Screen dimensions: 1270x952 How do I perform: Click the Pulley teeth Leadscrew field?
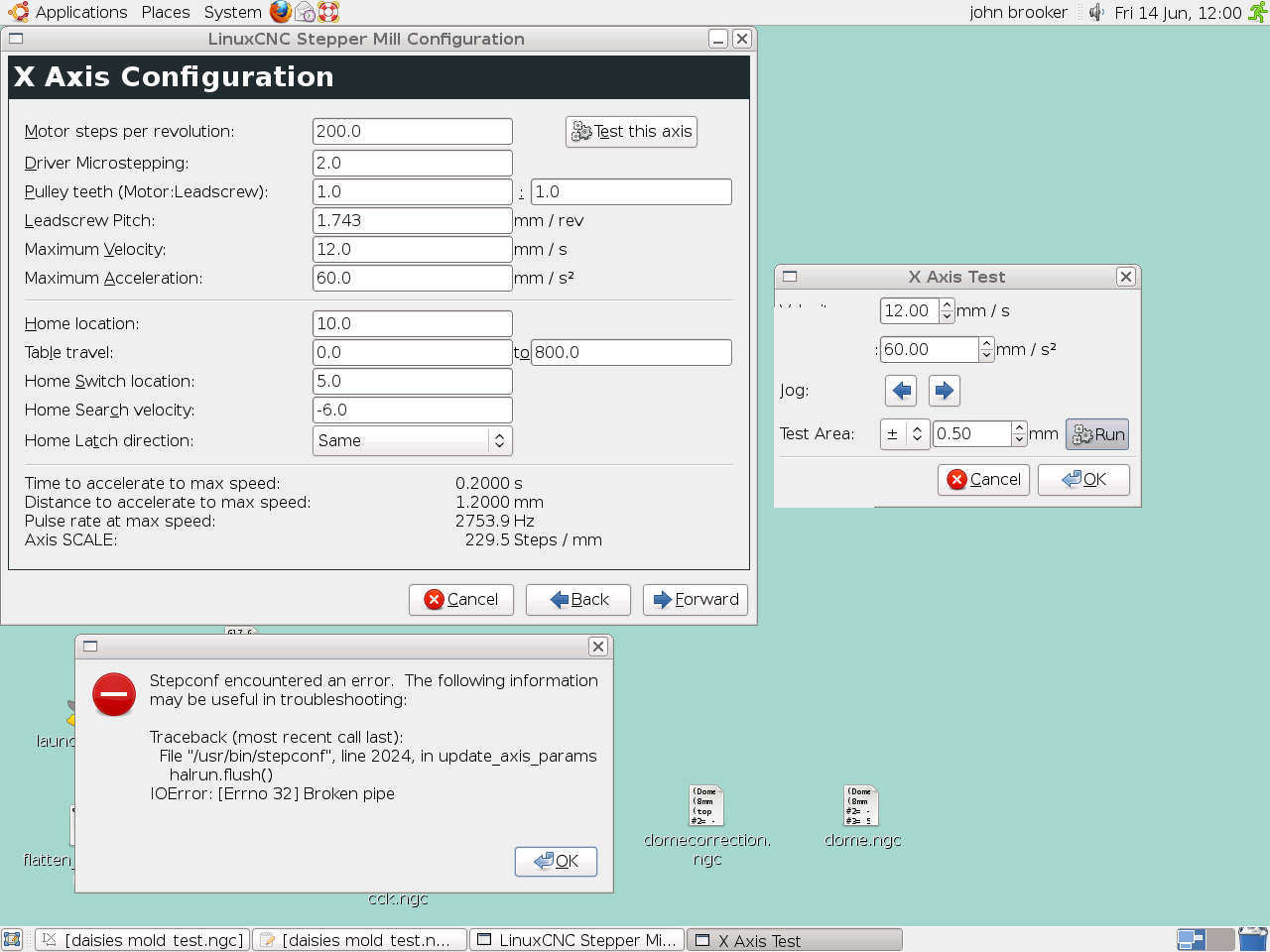pyautogui.click(x=631, y=191)
